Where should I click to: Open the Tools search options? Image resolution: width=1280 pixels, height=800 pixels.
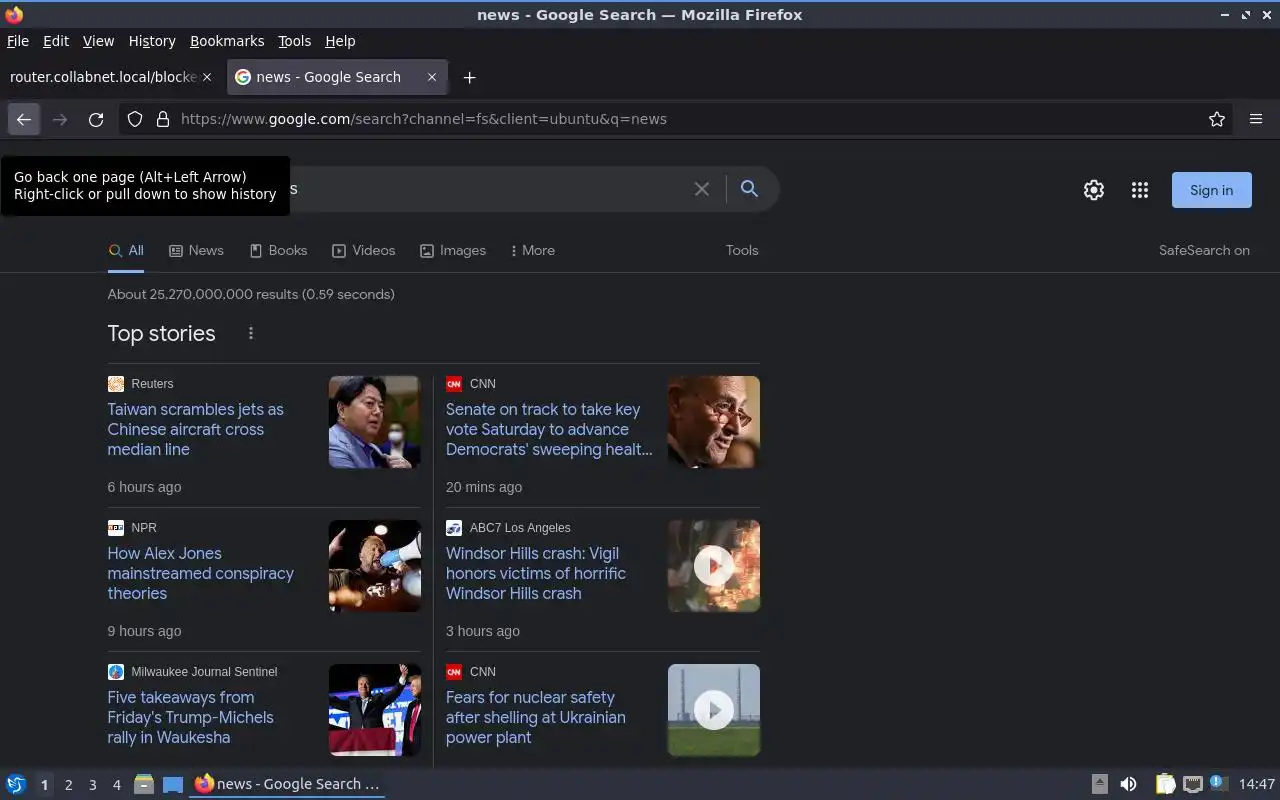742,250
